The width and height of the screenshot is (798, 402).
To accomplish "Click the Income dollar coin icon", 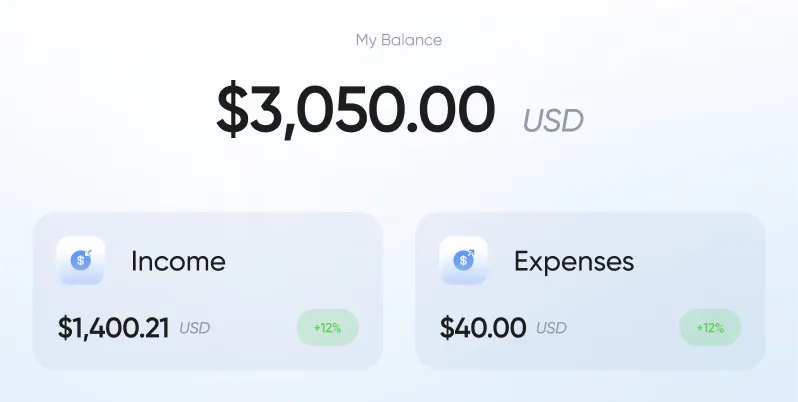I will click(80, 262).
